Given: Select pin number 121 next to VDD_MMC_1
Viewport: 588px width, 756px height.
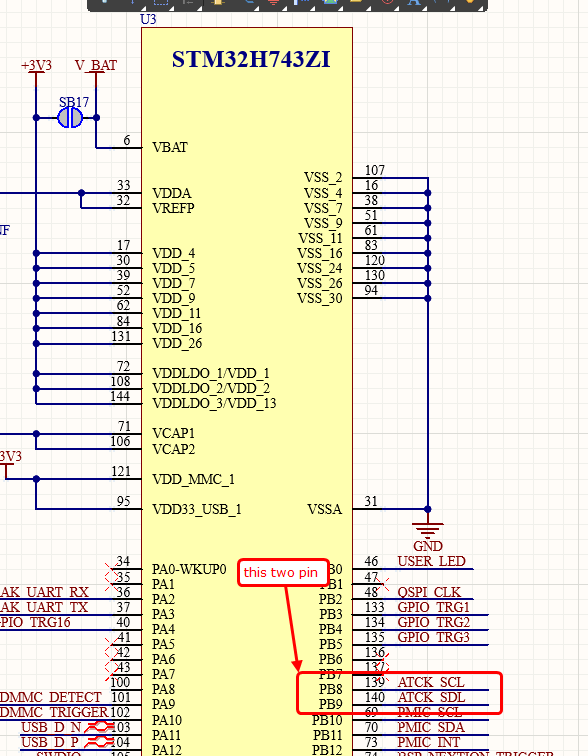Looking at the screenshot, I should [121, 471].
